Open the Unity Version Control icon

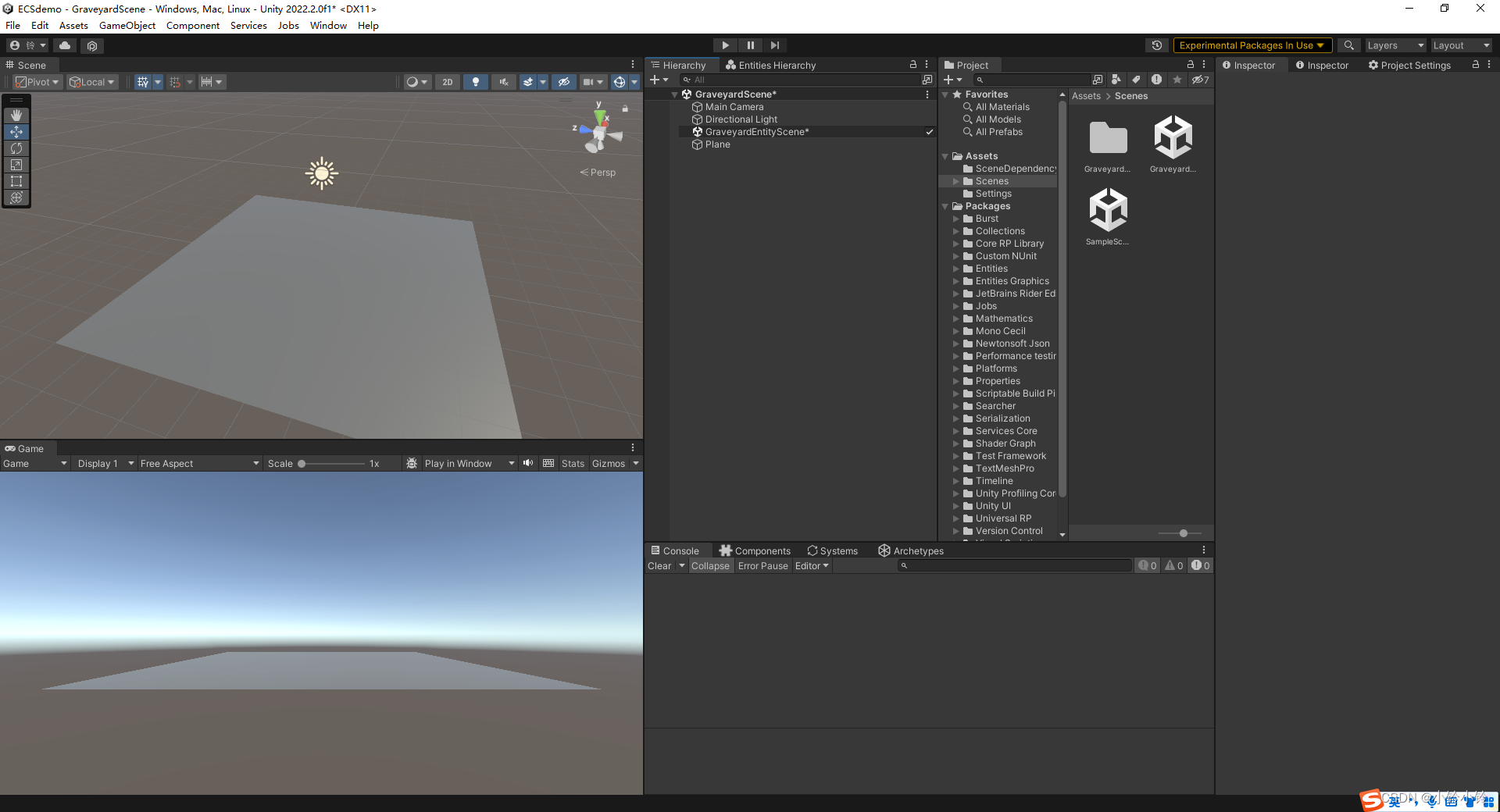92,45
